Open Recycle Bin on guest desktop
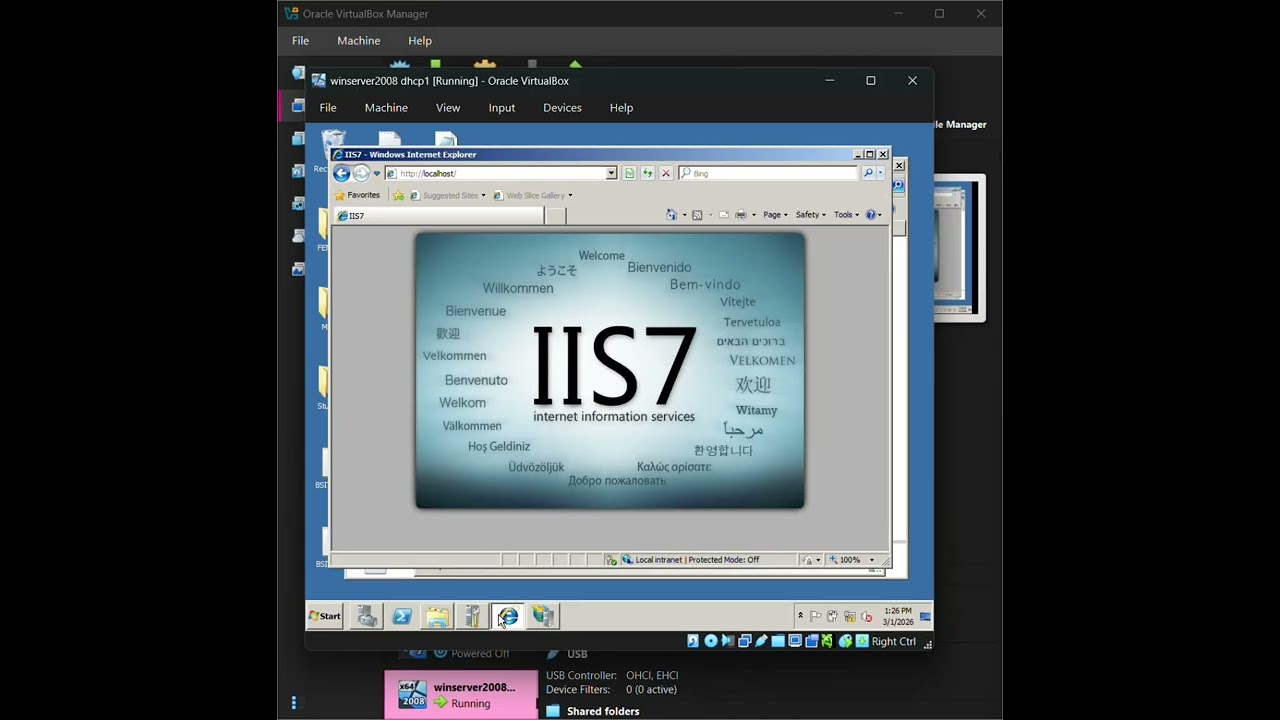This screenshot has width=1280, height=720. coord(334,148)
